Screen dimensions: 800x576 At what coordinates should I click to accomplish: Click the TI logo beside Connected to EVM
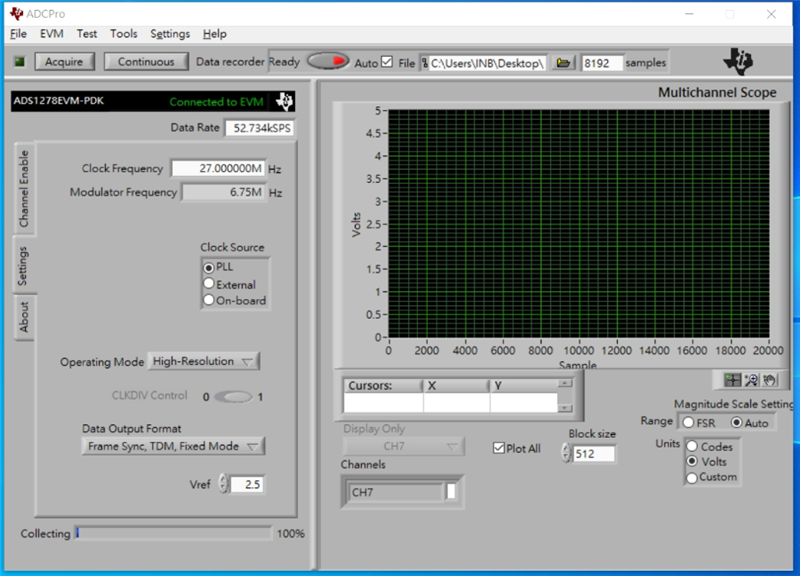(x=285, y=101)
